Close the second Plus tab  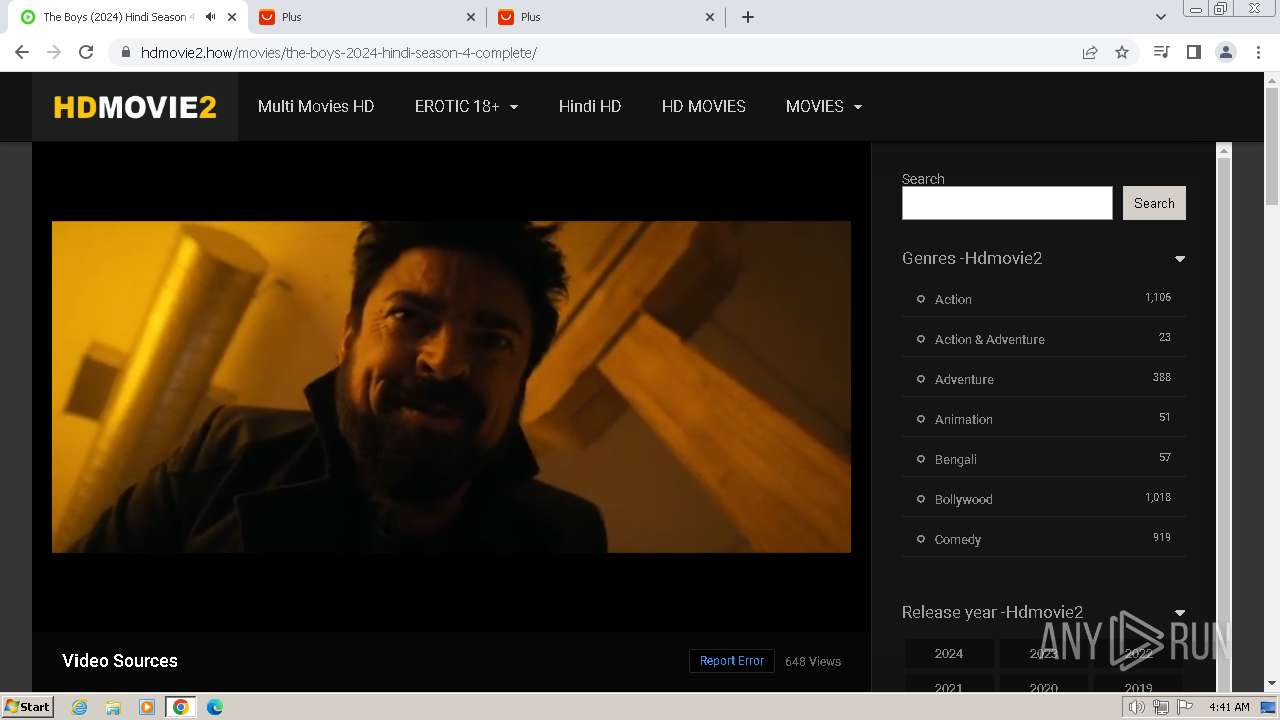point(710,17)
